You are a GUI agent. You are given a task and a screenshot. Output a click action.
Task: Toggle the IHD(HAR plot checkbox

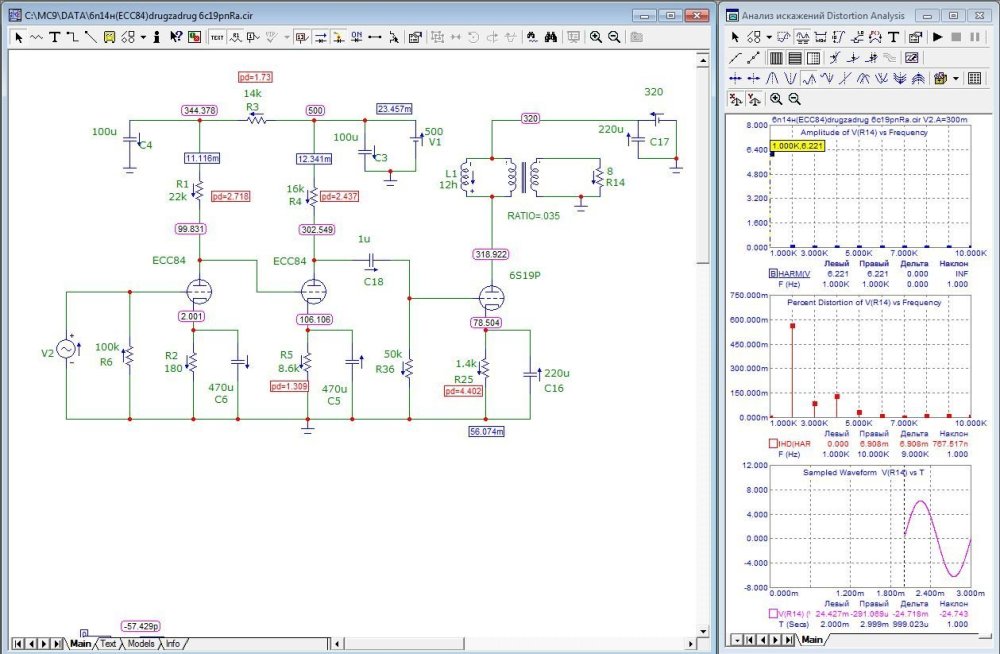[x=772, y=443]
